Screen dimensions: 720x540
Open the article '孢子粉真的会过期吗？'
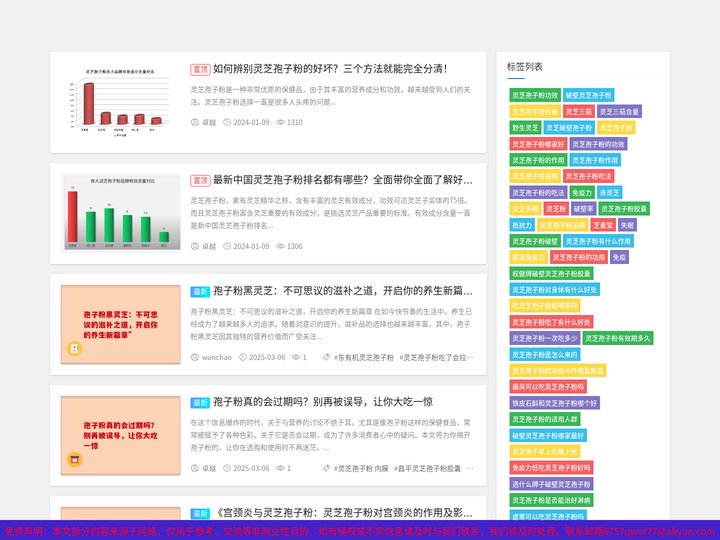tap(323, 402)
